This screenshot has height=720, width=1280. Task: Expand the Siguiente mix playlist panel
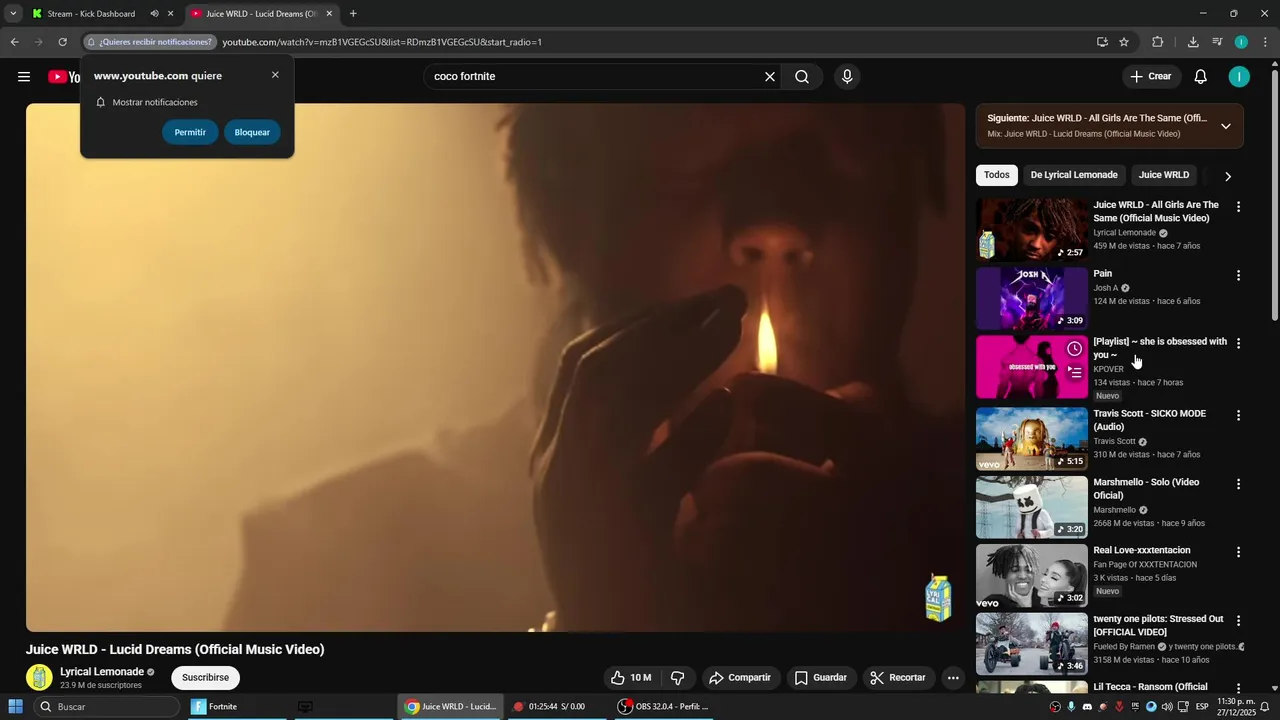coord(1226,126)
